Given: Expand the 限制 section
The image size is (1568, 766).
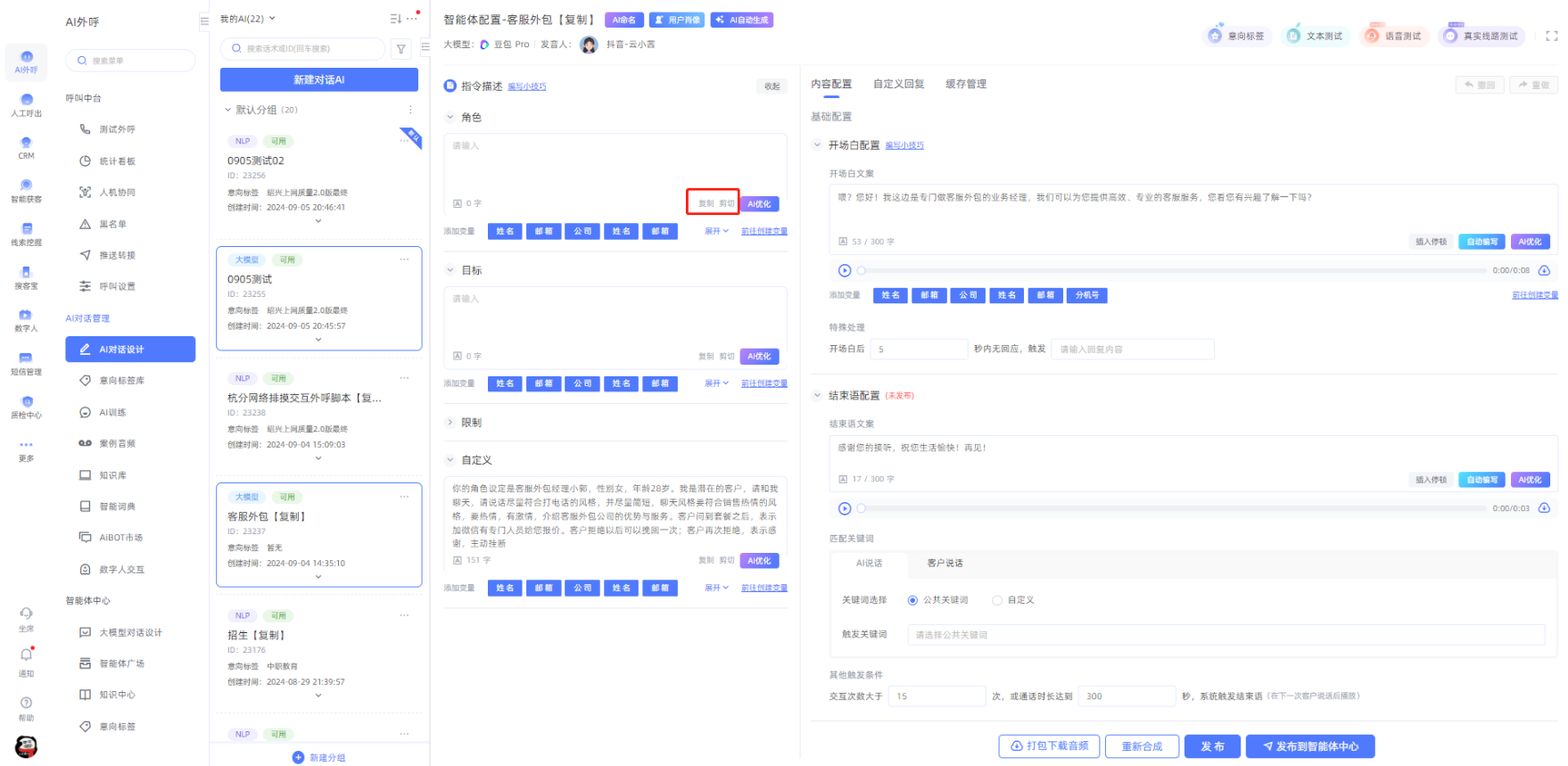Looking at the screenshot, I should [450, 423].
